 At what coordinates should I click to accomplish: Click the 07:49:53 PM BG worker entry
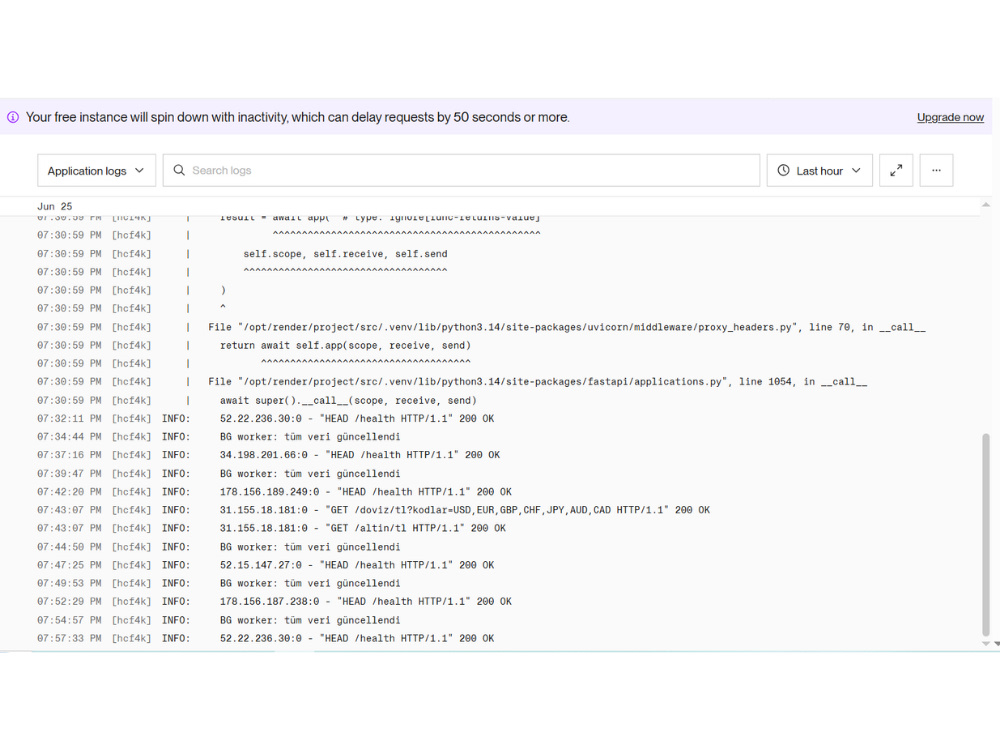[x=218, y=583]
